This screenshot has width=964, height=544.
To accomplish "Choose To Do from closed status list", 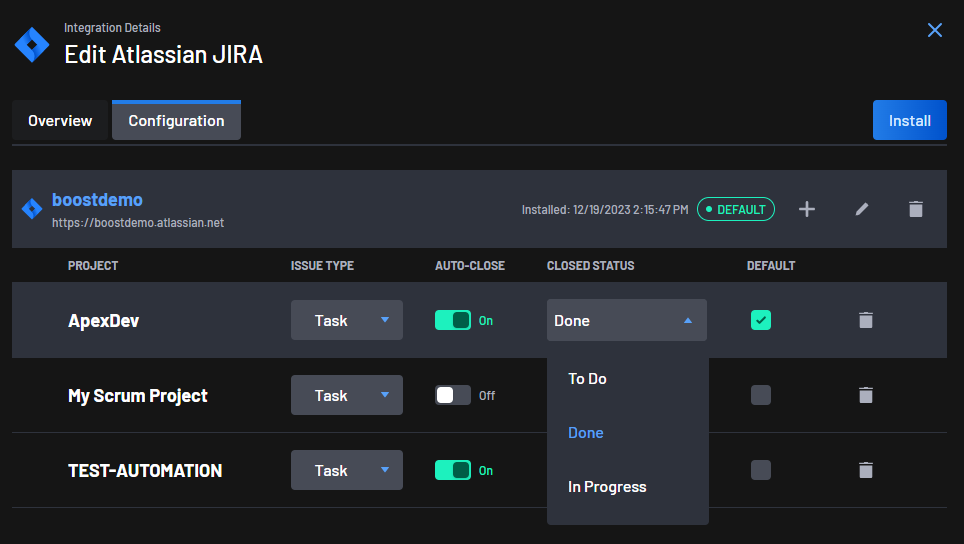I will (x=628, y=379).
